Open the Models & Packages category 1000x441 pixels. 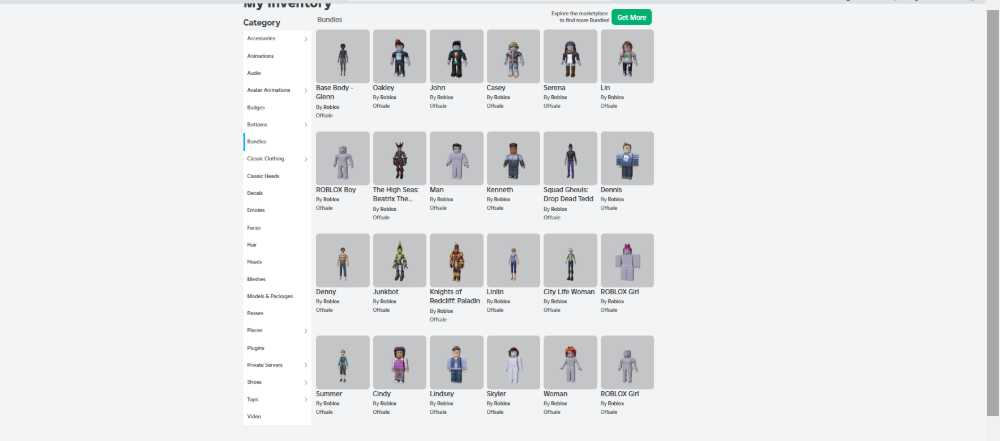click(x=270, y=296)
